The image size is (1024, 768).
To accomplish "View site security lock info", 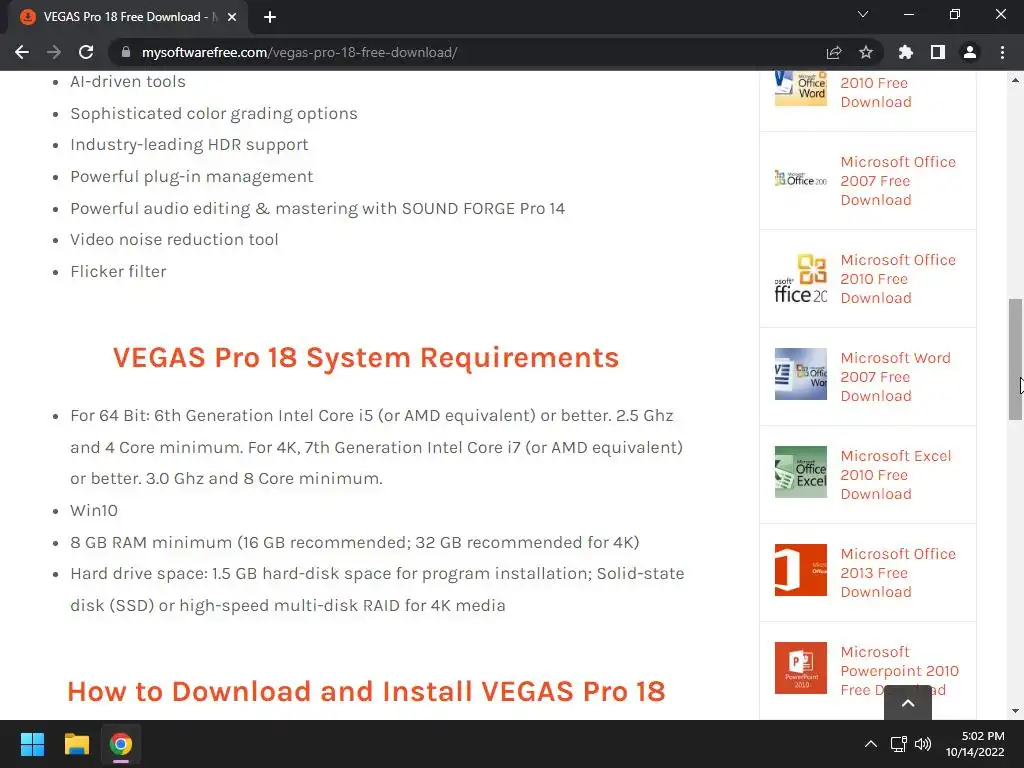I will click(126, 52).
